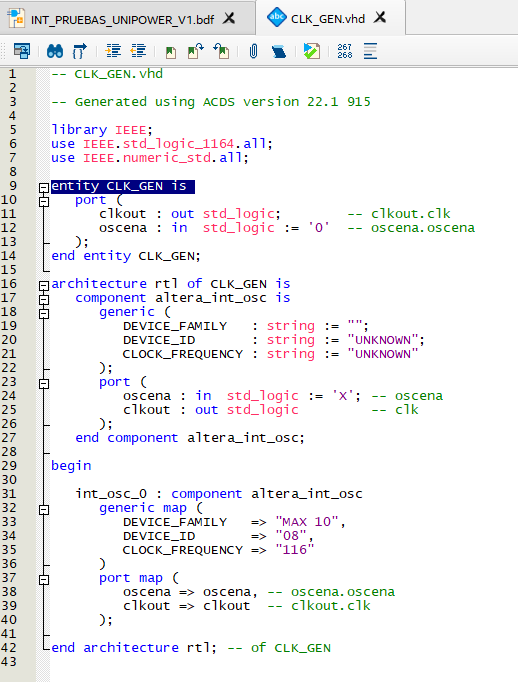Click the comment '-- CLK_GEN.vhd' on line 1
Viewport: 518px width, 682px height.
[107, 74]
